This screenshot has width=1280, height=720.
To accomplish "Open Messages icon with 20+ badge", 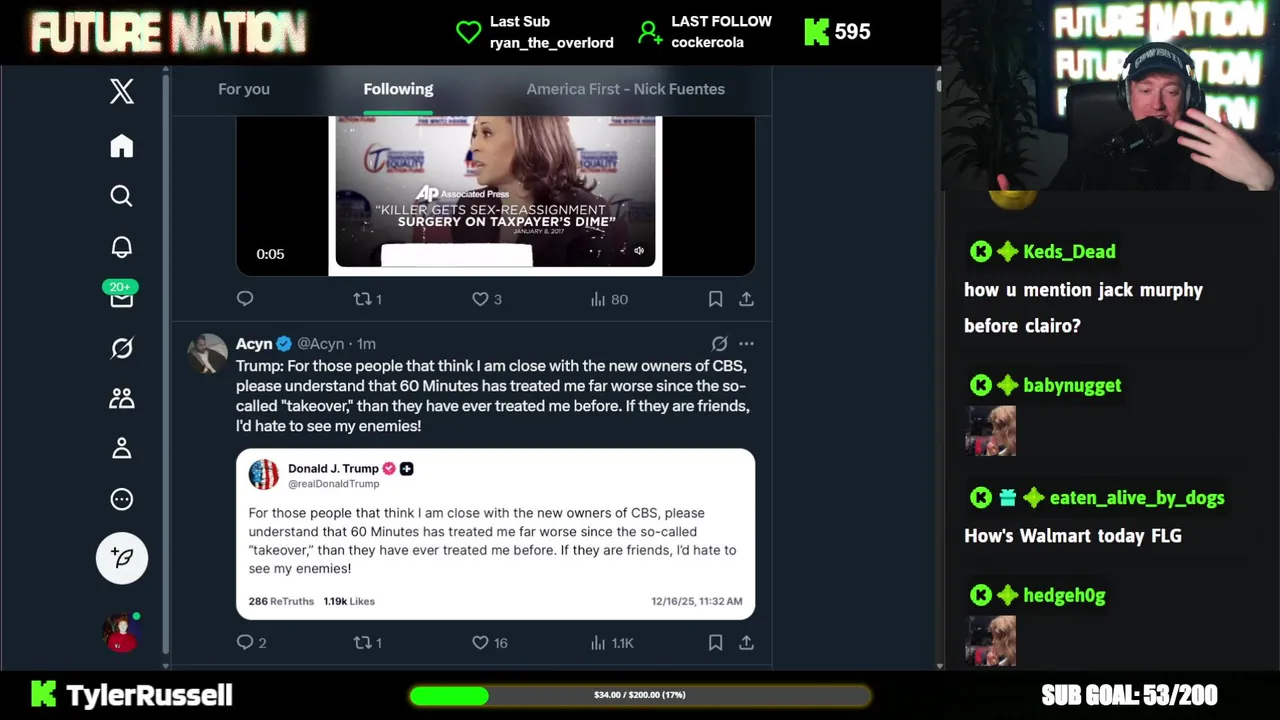I will click(x=121, y=295).
